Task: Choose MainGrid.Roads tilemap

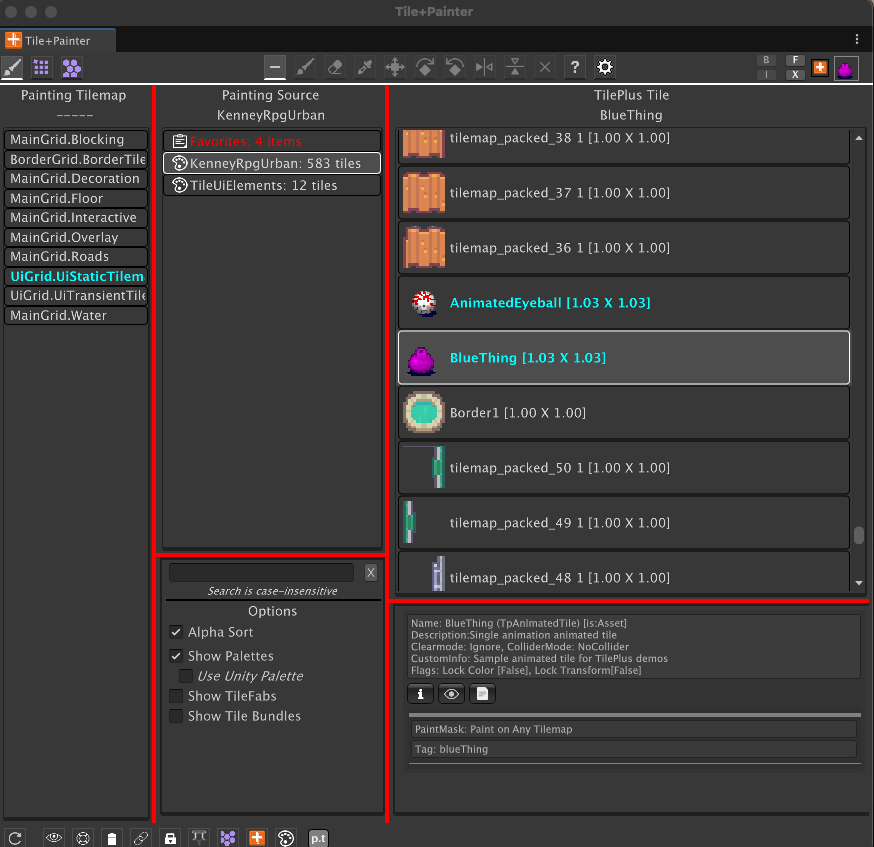Action: (x=76, y=256)
